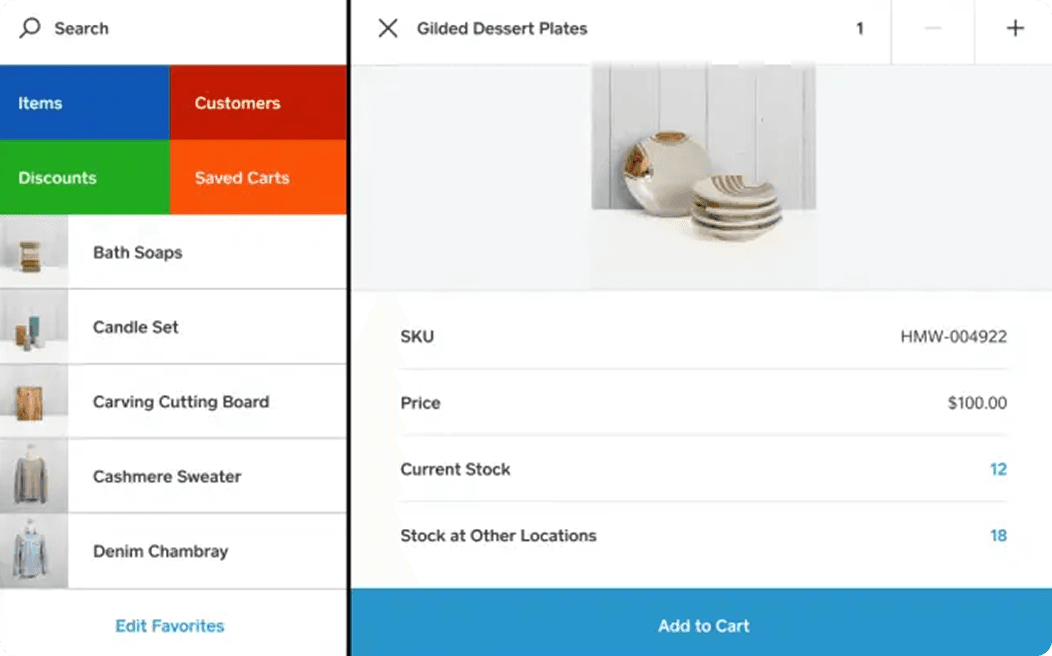This screenshot has height=656, width=1052.
Task: Select Cashmere Sweater from favorites list
Action: click(x=173, y=476)
